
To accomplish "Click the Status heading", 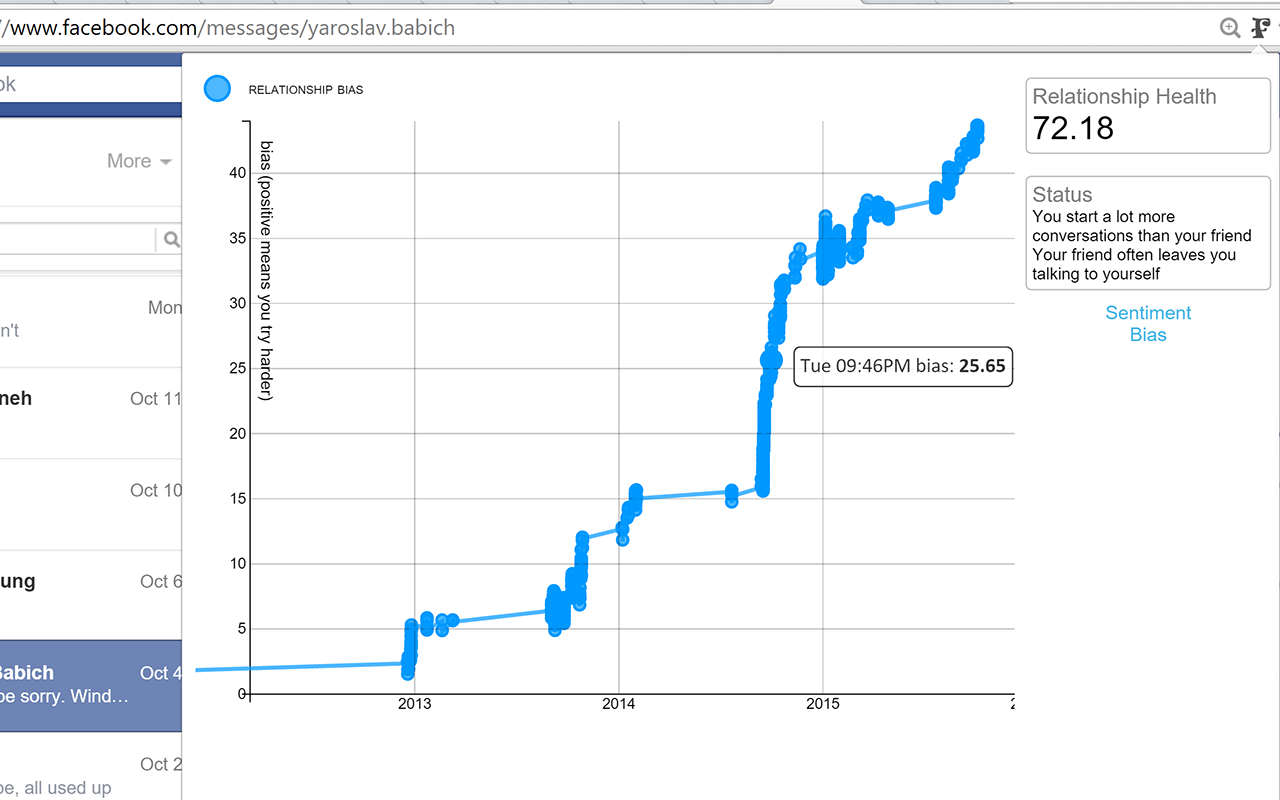I will [x=1062, y=195].
